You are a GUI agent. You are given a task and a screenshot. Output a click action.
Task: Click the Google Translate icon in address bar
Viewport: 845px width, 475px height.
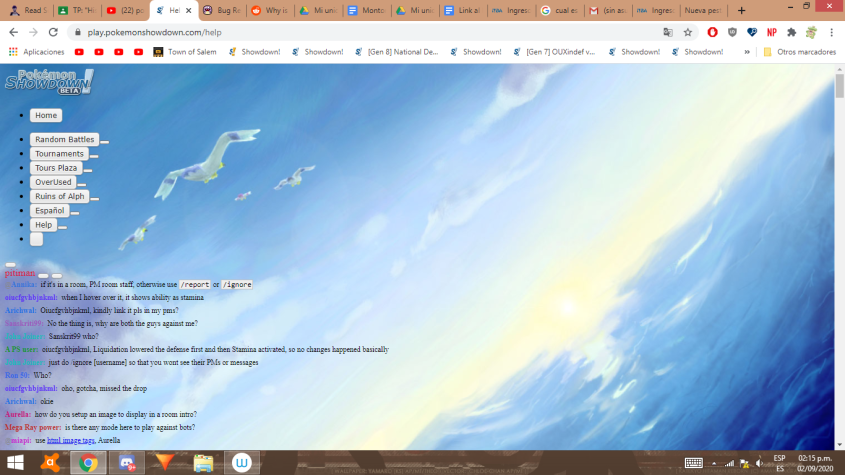click(x=667, y=32)
